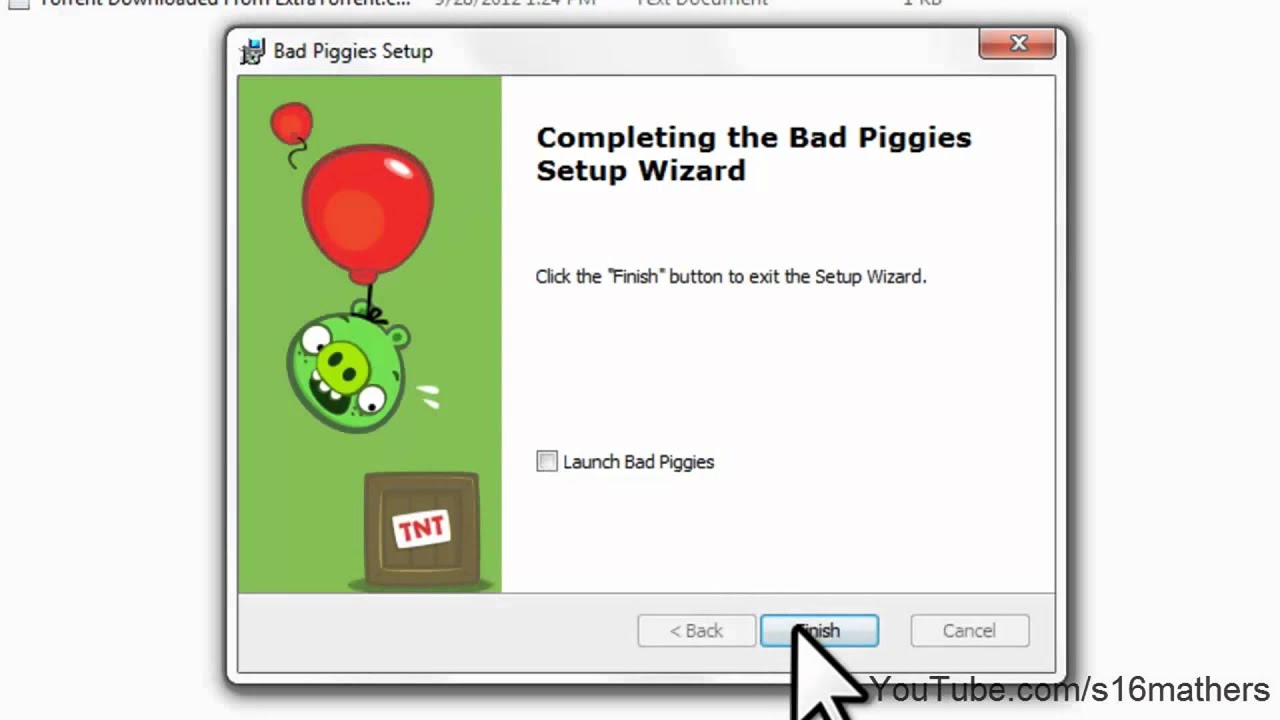Screen dimensions: 1280x720
Task: Click the "Click the Finish button" instruction text
Action: 731,276
